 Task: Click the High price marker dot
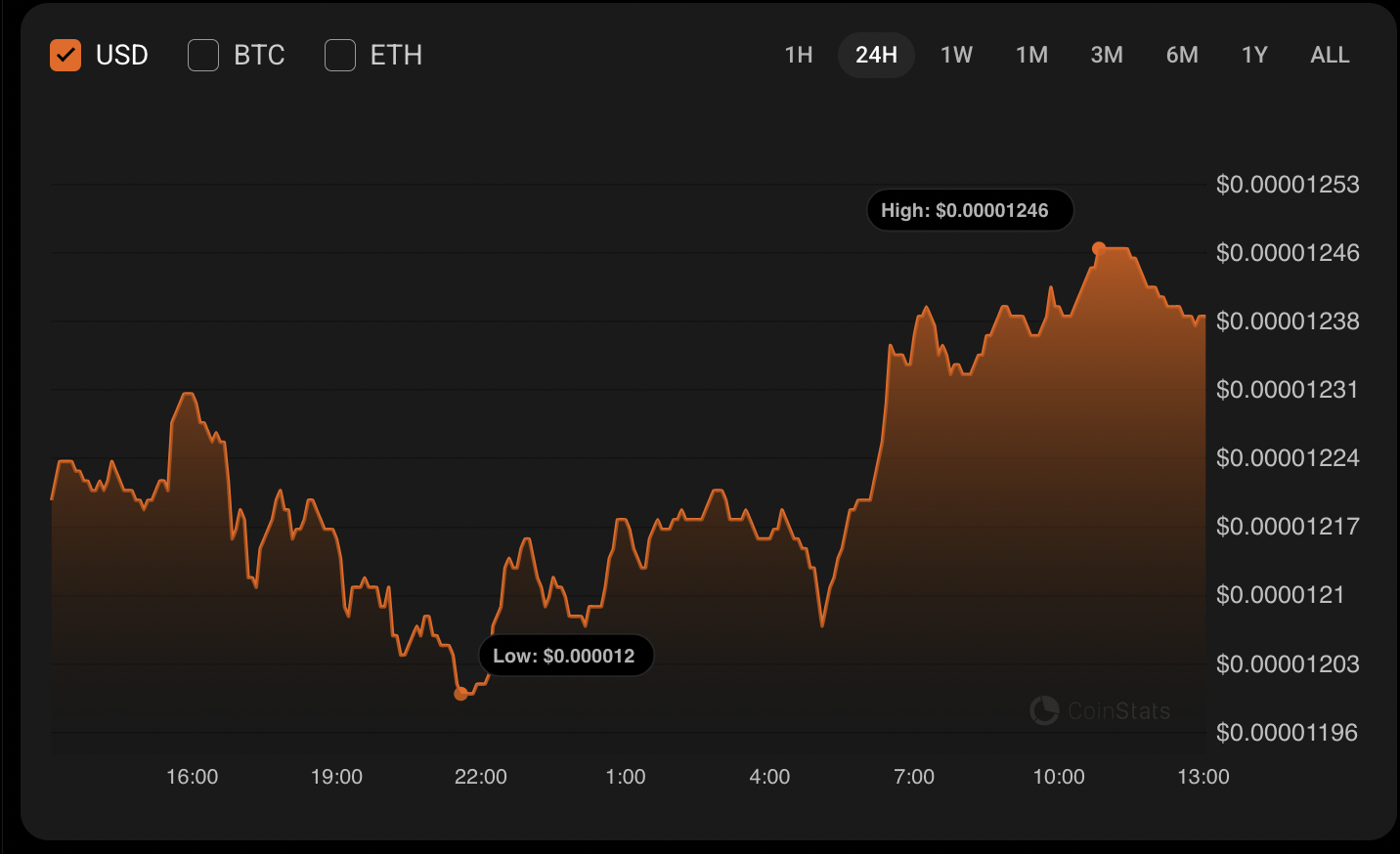click(x=1099, y=249)
